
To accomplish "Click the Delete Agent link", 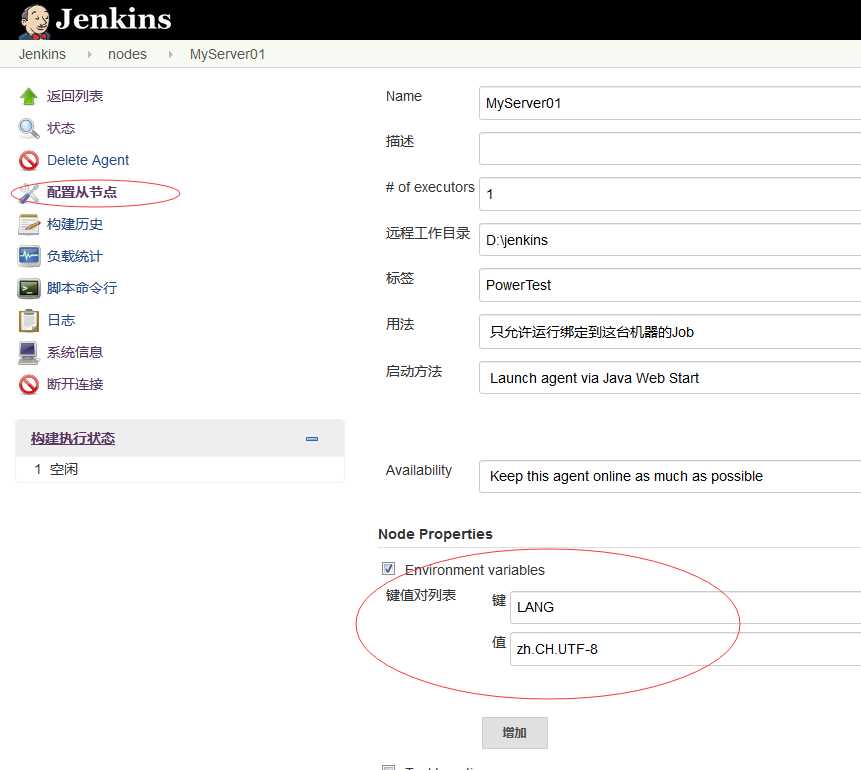I will [x=88, y=160].
